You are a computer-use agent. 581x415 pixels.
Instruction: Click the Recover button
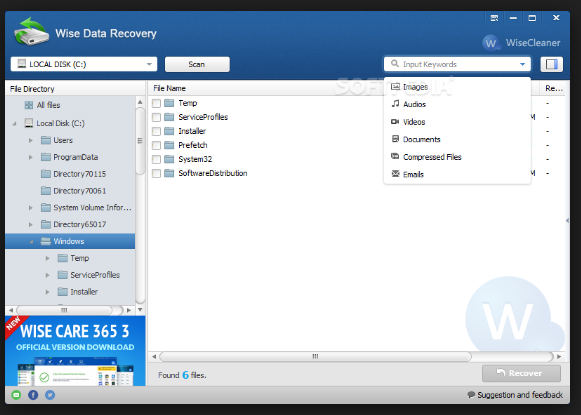[521, 373]
